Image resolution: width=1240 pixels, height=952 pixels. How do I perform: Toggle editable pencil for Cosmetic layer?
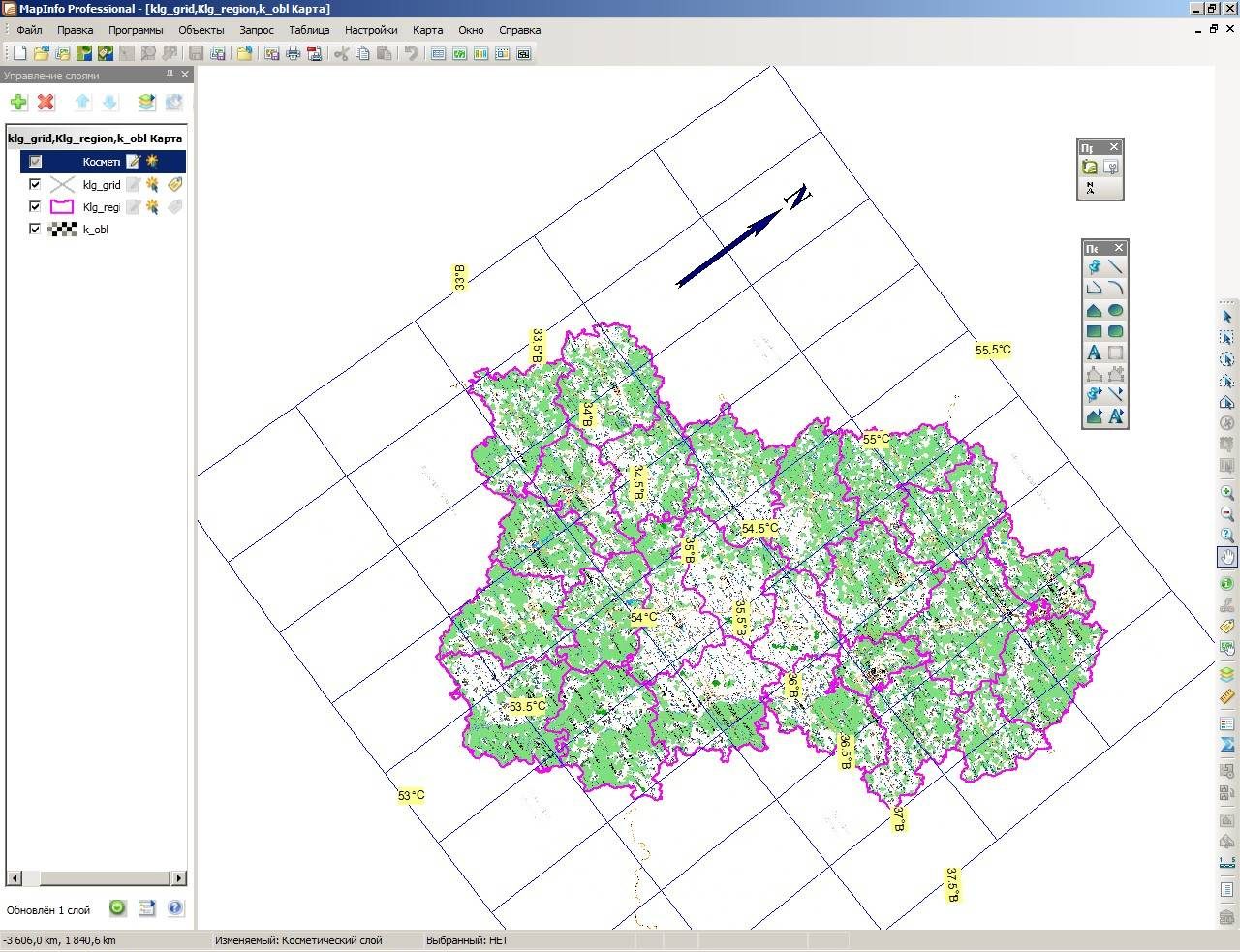coord(133,162)
